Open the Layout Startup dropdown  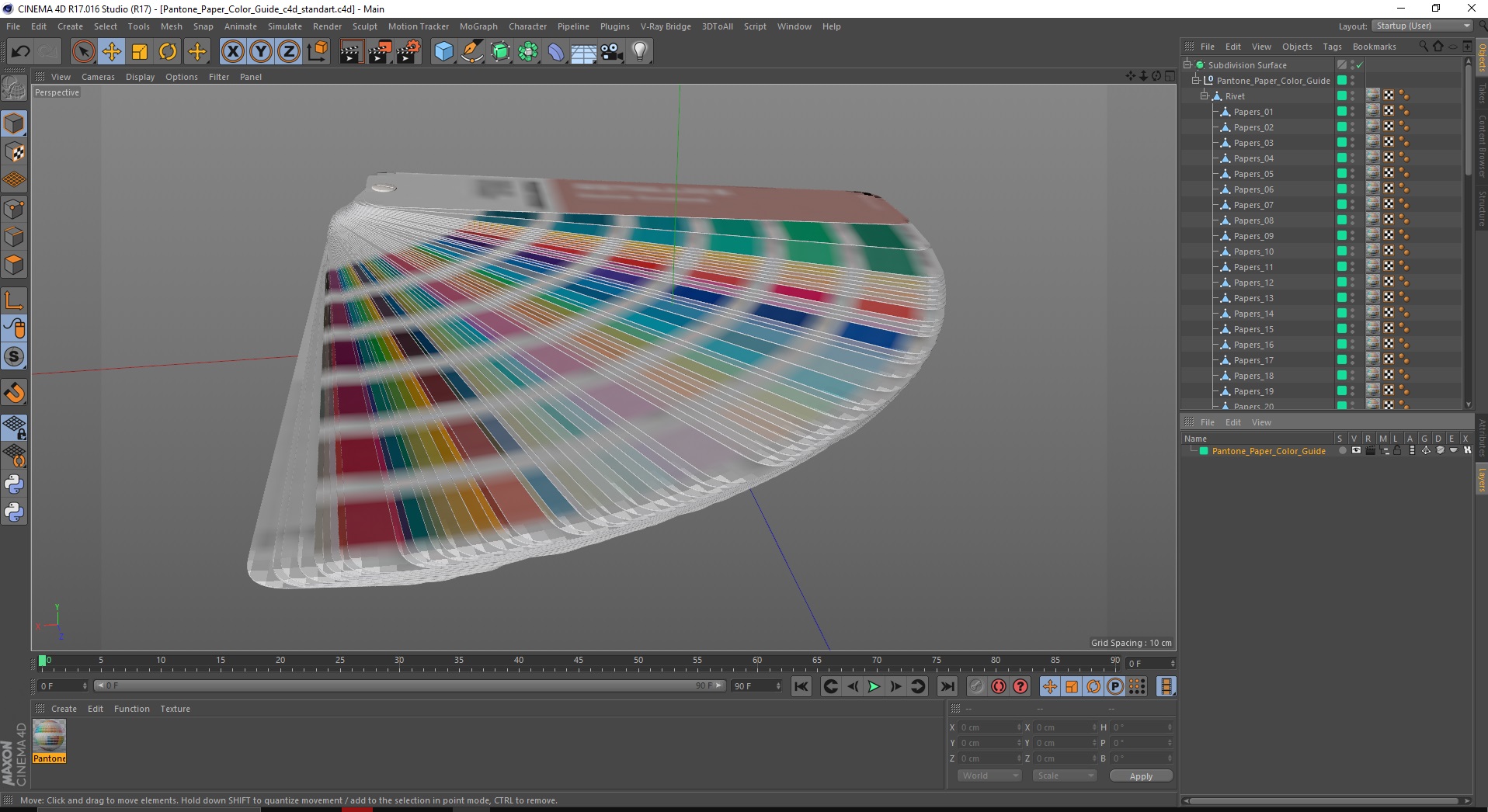point(1422,26)
